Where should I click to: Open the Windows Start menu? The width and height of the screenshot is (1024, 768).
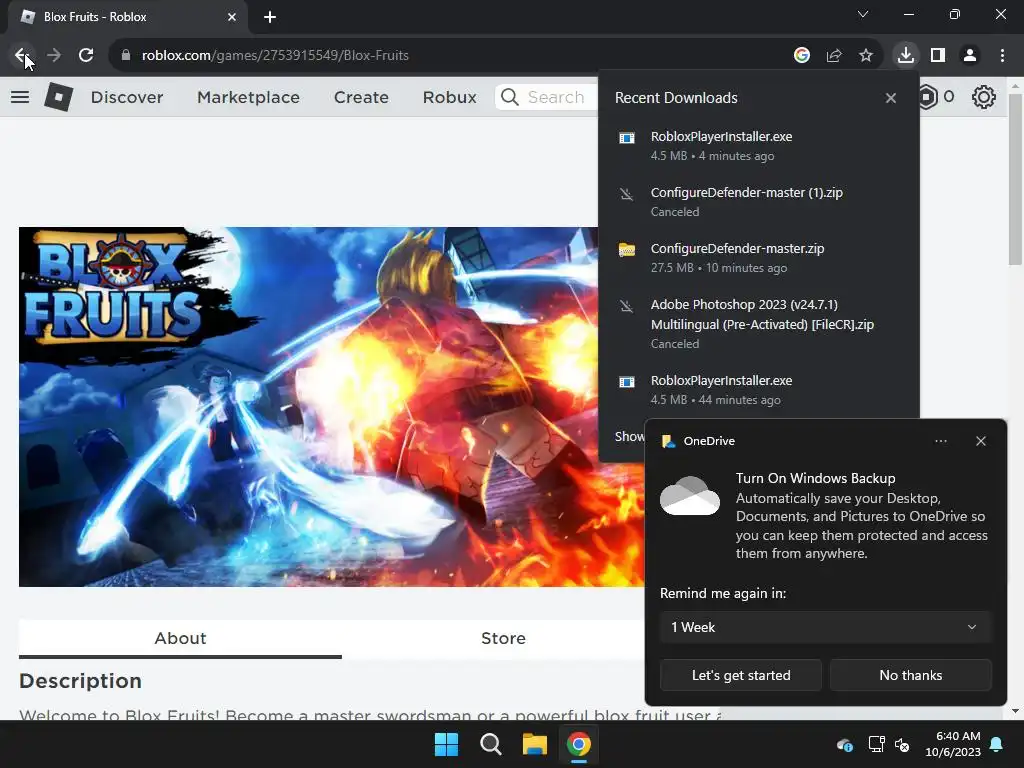coord(447,744)
